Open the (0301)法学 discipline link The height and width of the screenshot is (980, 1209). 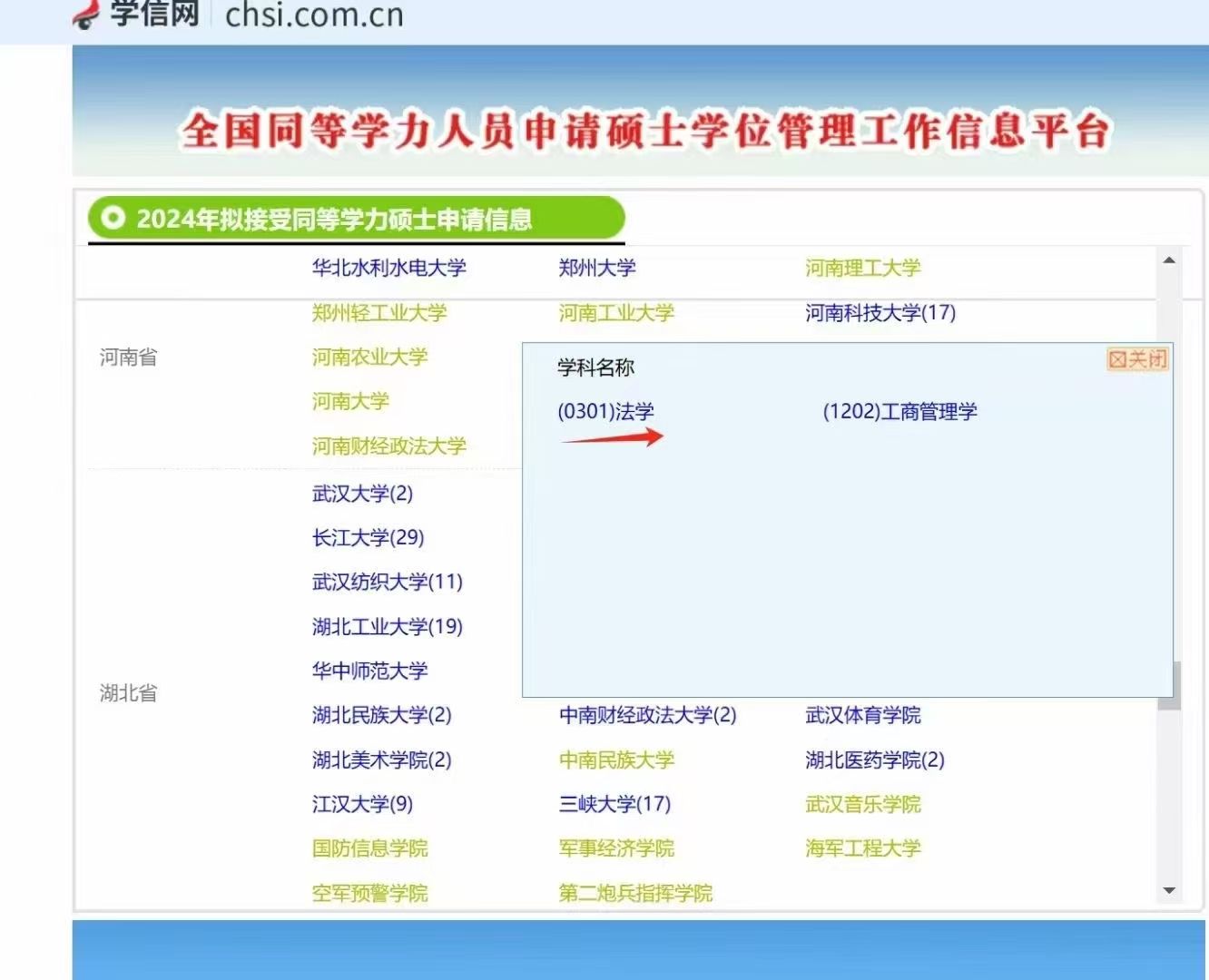(x=605, y=411)
